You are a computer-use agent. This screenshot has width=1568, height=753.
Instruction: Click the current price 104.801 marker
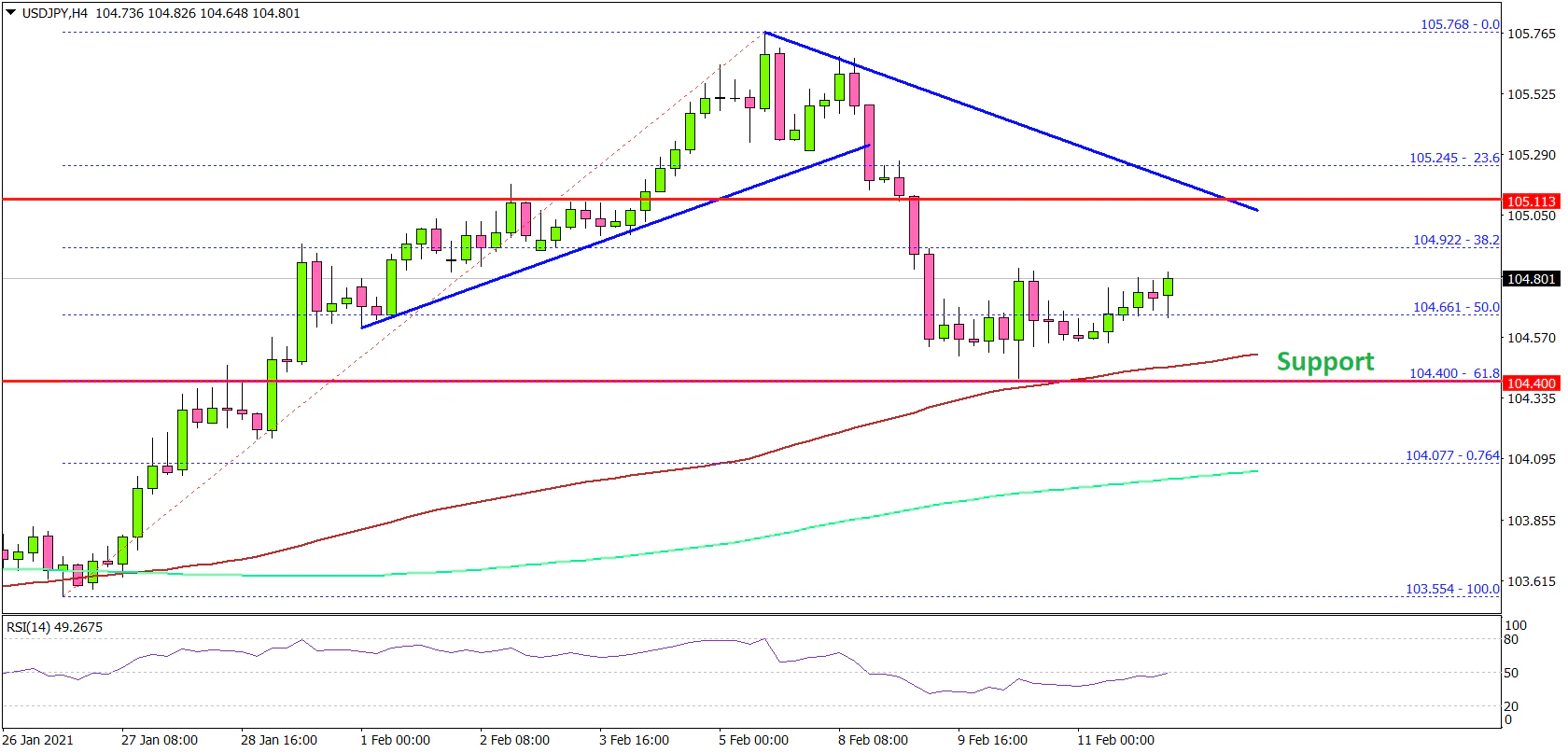click(x=1531, y=278)
